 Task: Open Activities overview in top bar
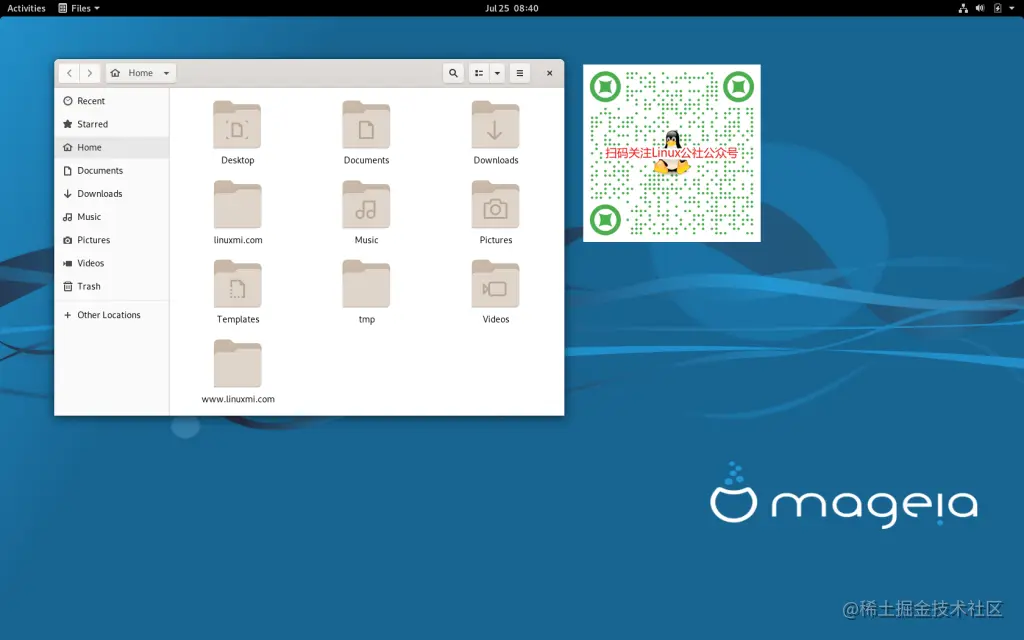click(26, 8)
